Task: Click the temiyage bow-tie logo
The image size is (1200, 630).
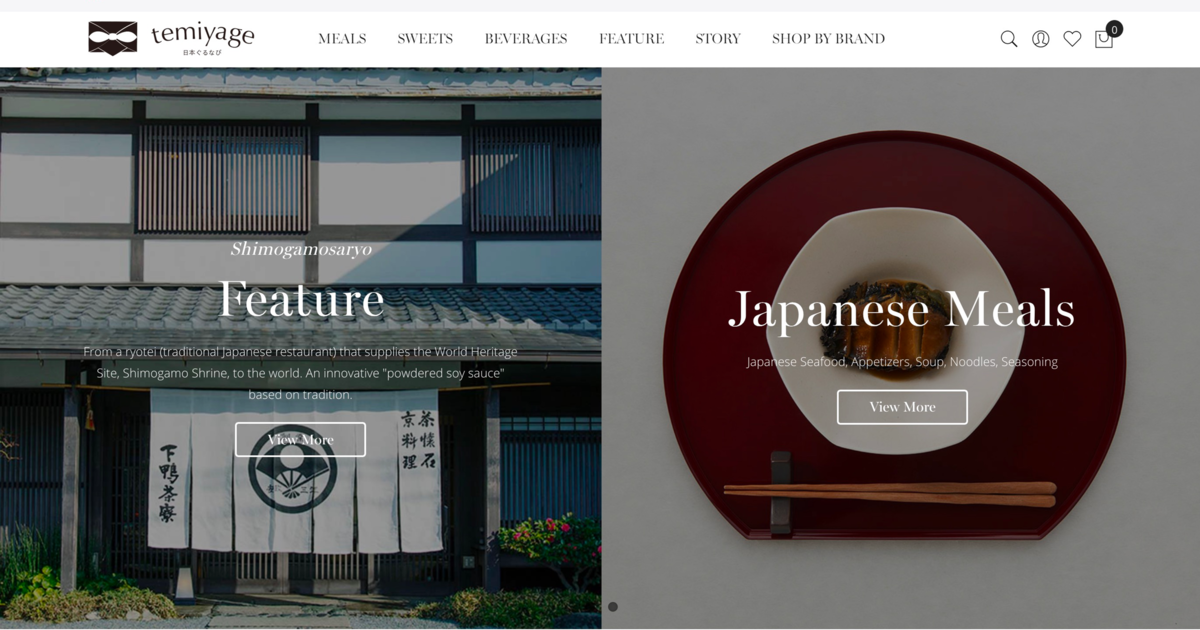Action: (x=113, y=38)
